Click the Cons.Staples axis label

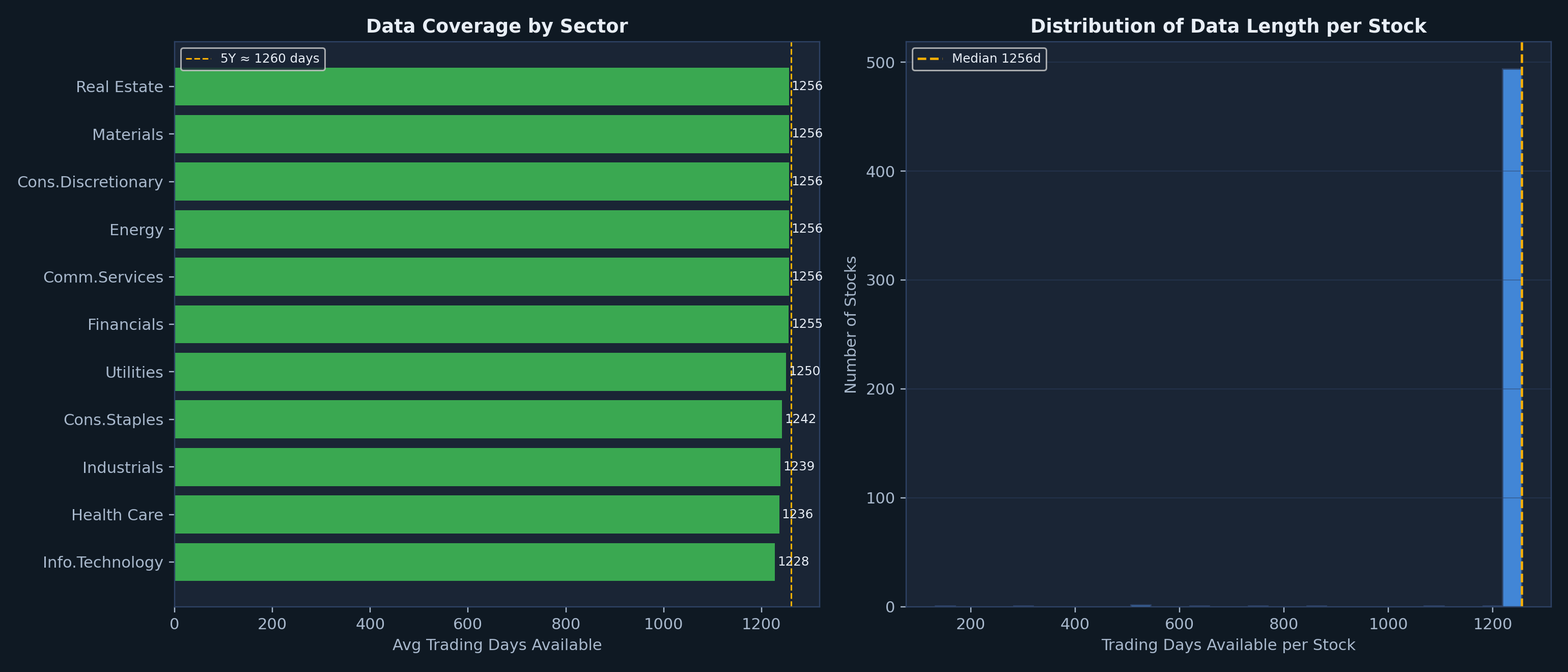coord(113,420)
